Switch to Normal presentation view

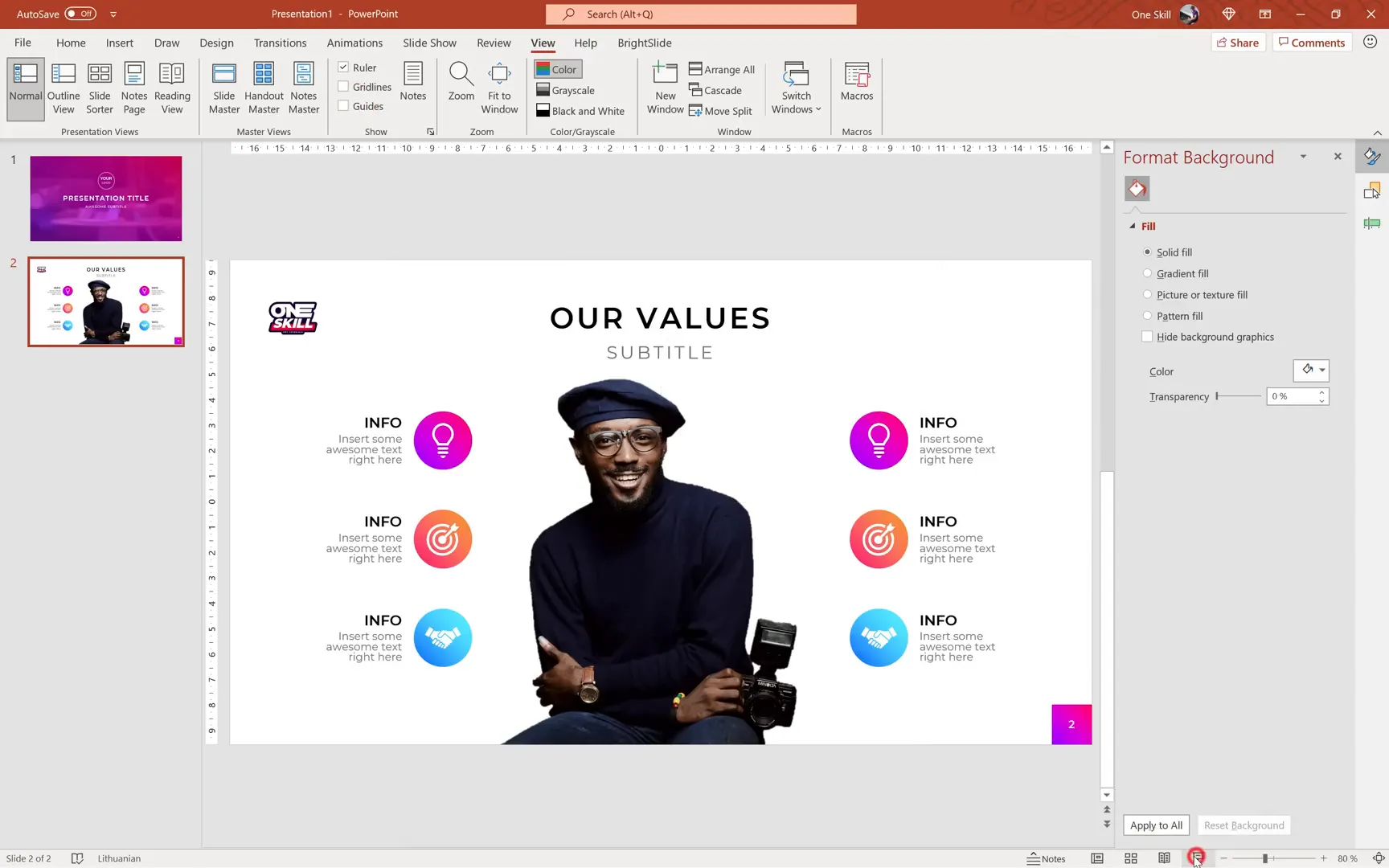tap(26, 88)
